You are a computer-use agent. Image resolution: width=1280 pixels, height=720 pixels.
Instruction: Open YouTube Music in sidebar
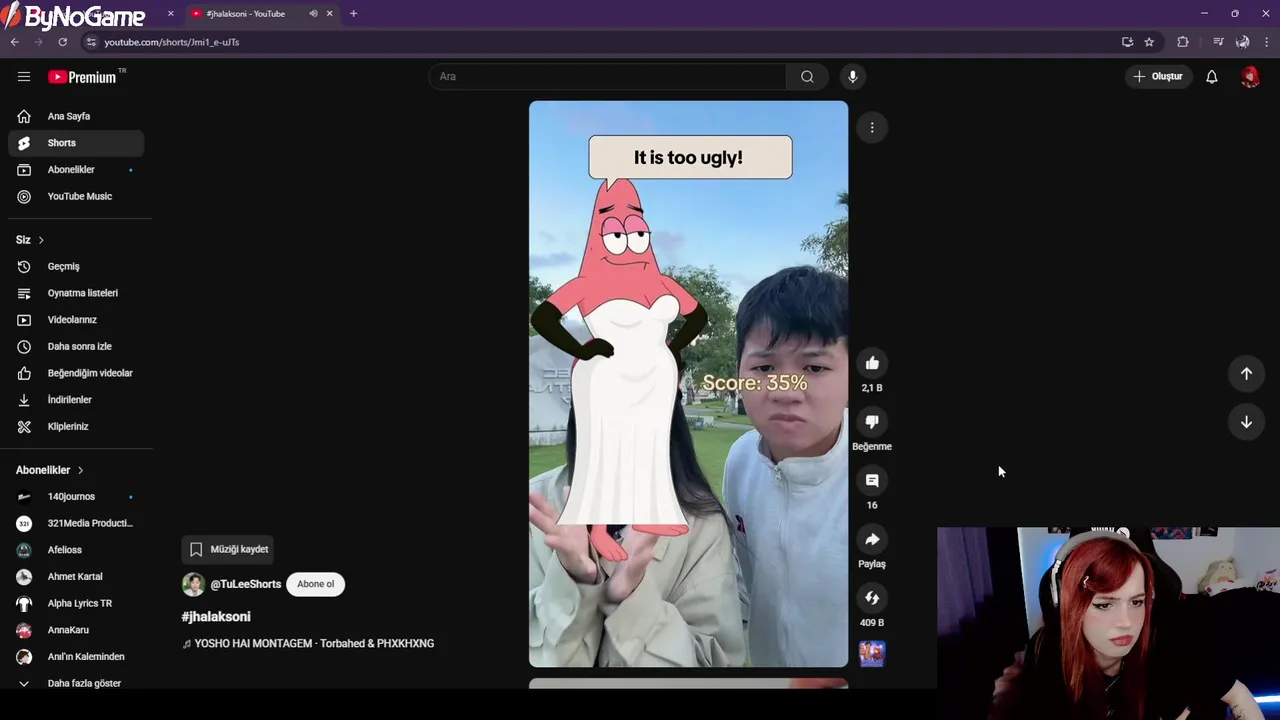coord(76,197)
